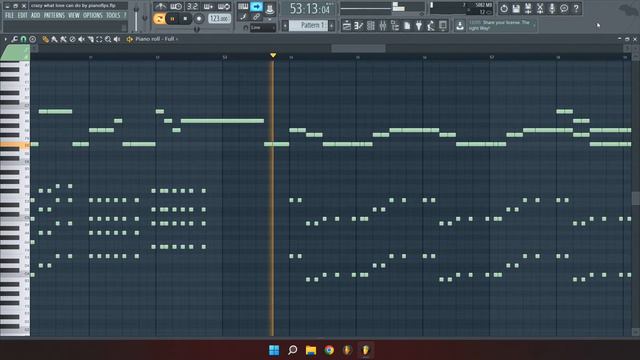Open the Piano roll window button
Image resolution: width=640 pixels, height=360 pixels.
[x=358, y=26]
